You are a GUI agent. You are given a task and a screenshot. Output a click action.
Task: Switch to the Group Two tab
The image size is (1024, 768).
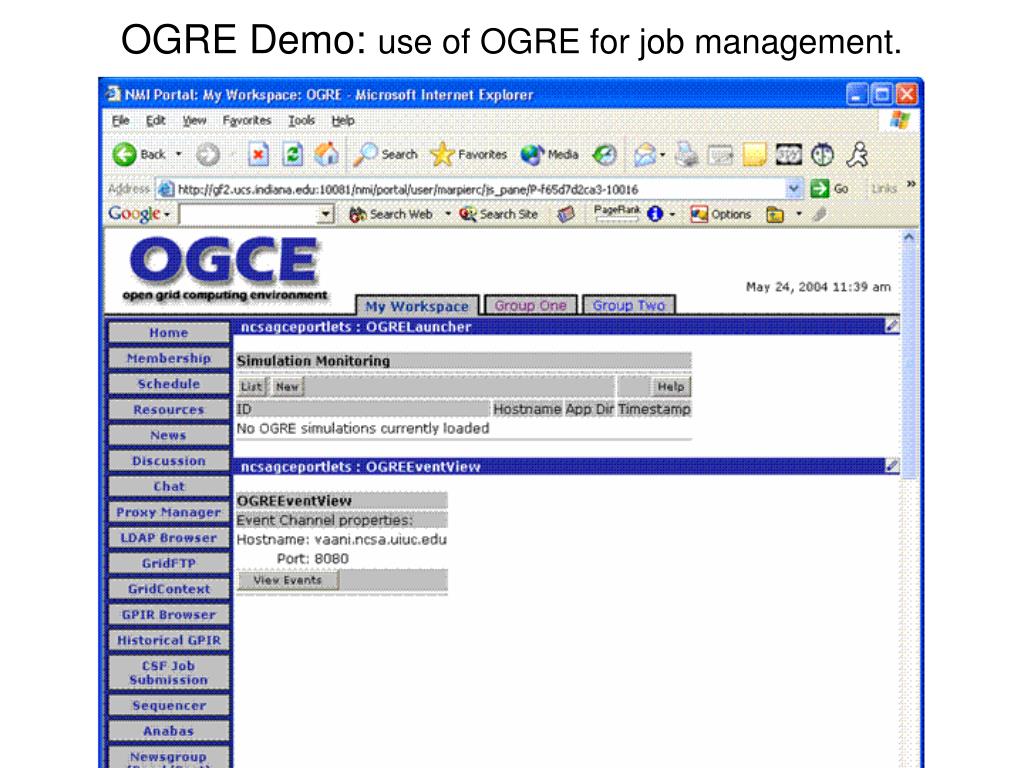tap(629, 305)
